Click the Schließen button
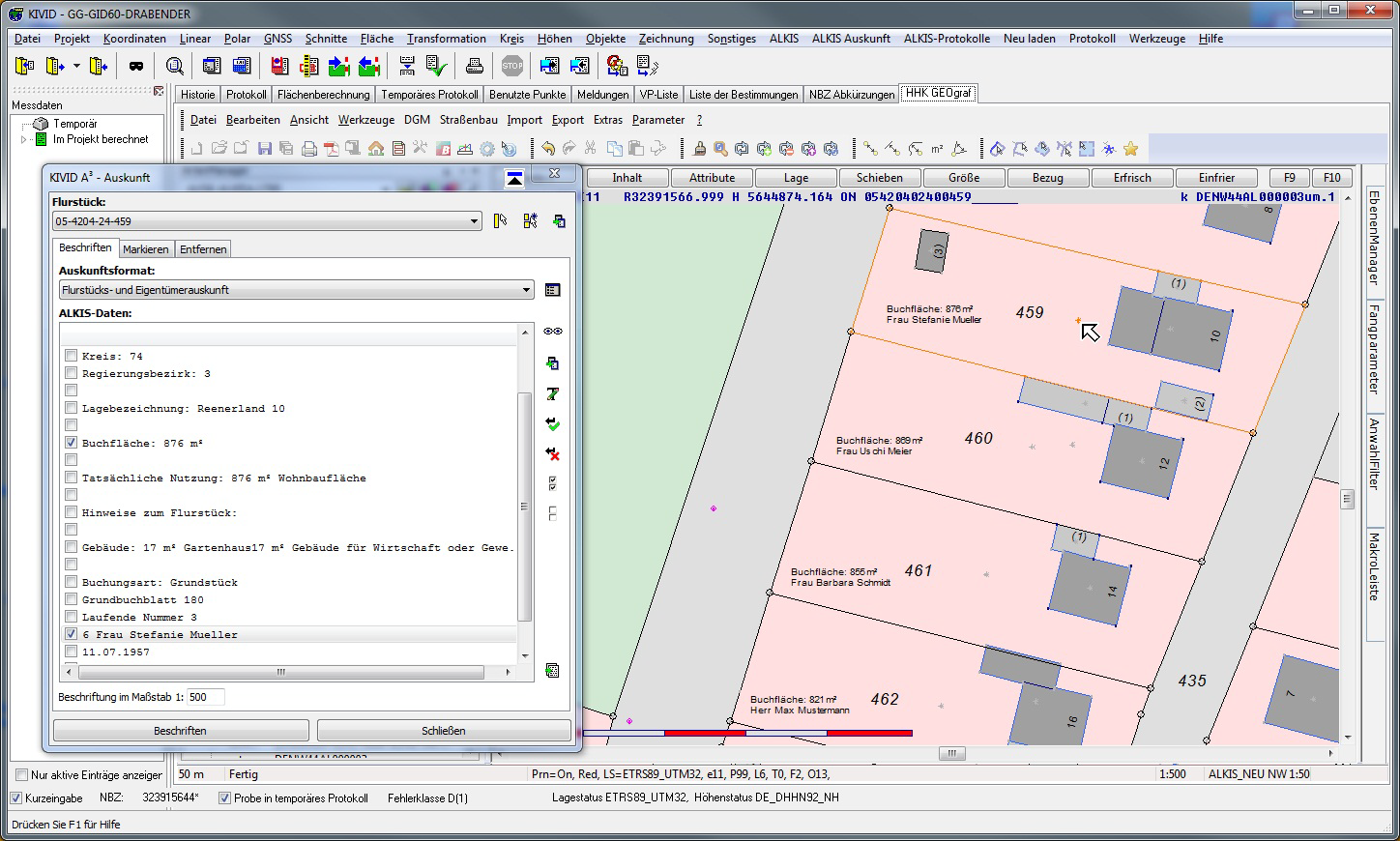1400x841 pixels. (x=444, y=731)
